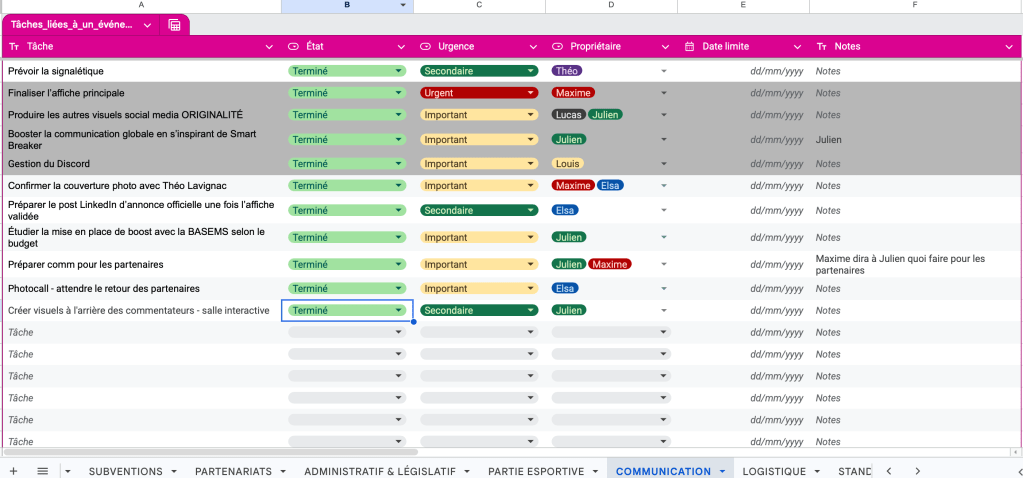
Task: Click the table view icon beside the table name
Action: (x=174, y=25)
